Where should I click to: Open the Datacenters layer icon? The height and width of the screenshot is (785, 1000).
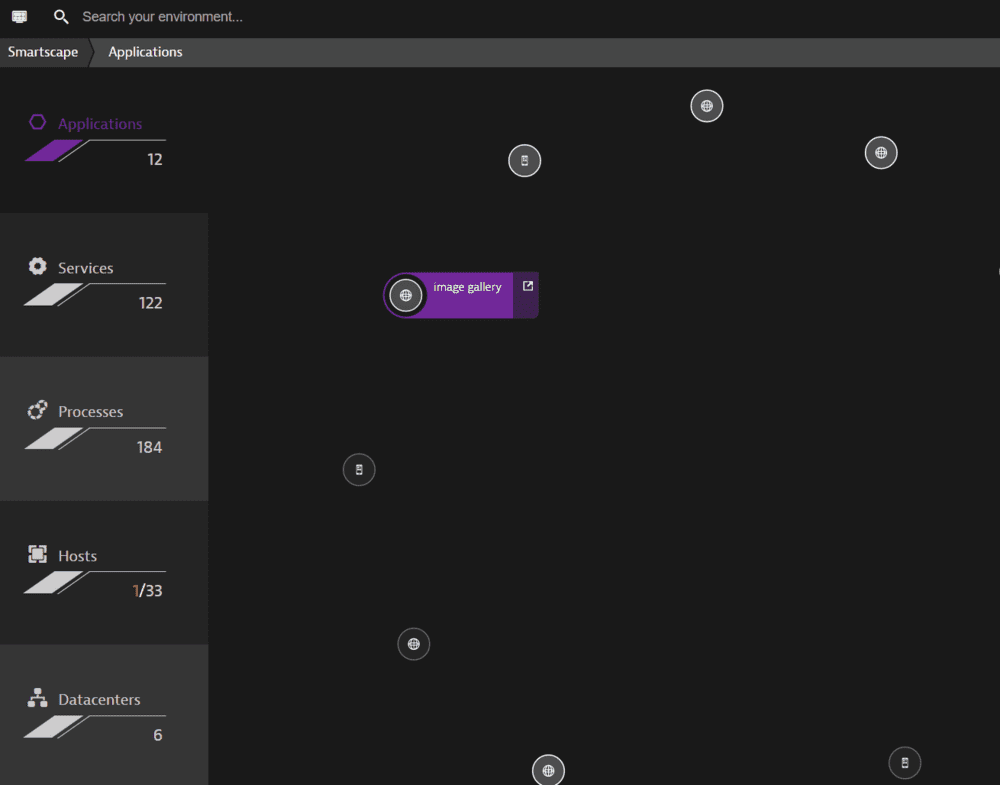point(37,698)
